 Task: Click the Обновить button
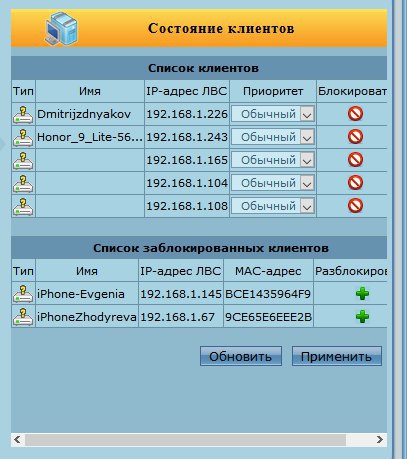(x=241, y=356)
